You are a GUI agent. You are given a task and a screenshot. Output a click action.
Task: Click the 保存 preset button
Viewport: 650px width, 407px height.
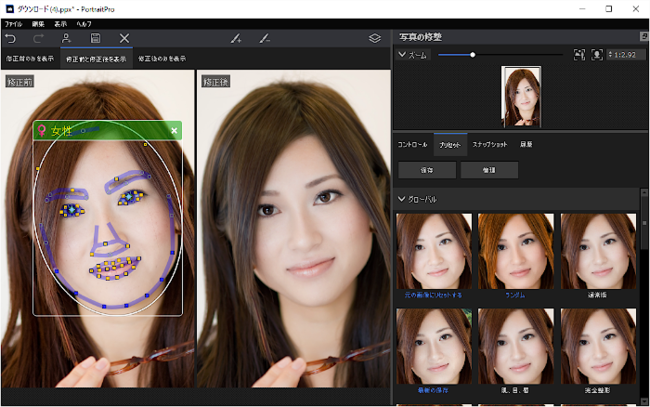pos(427,170)
